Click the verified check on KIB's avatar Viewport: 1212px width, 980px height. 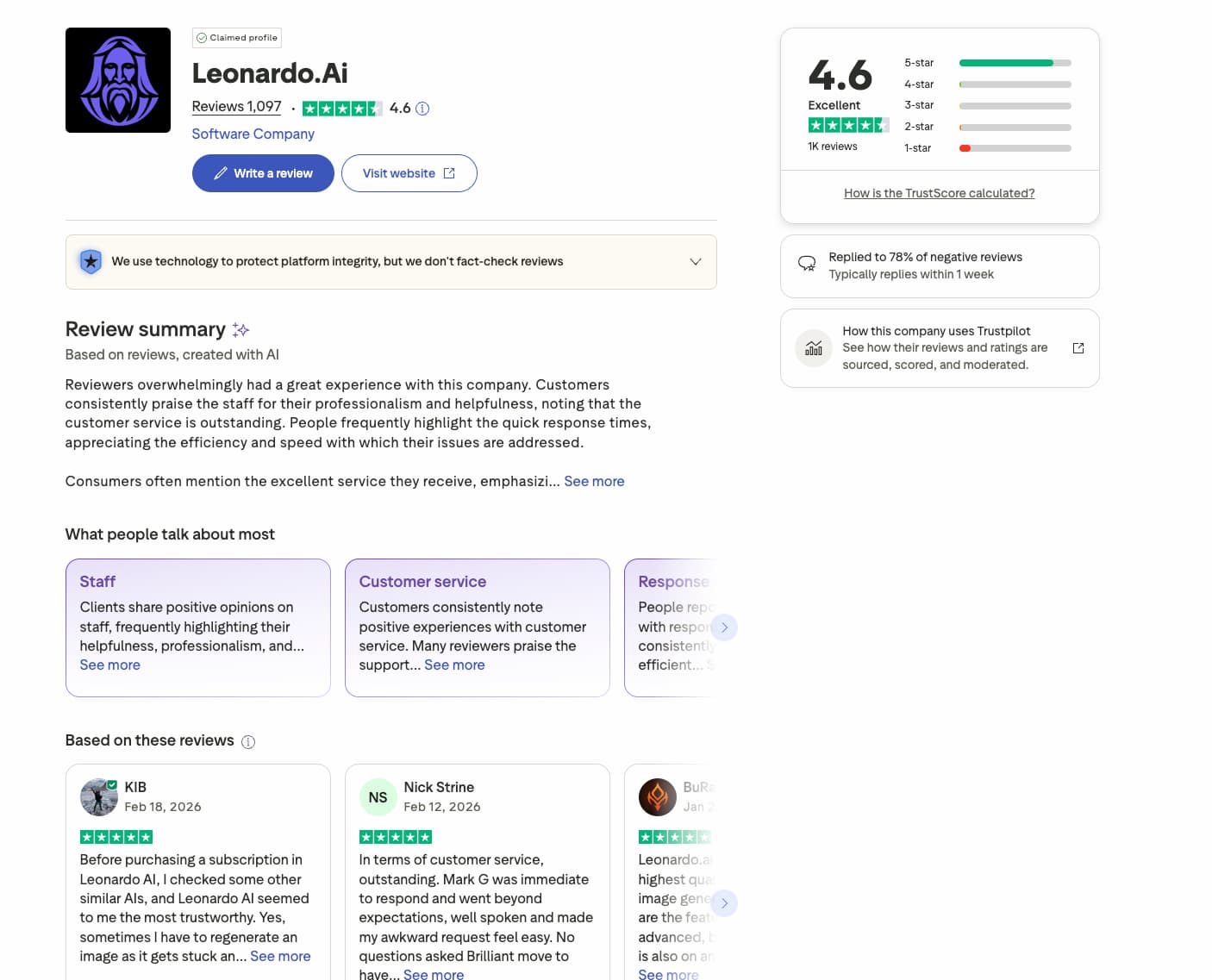[x=111, y=784]
